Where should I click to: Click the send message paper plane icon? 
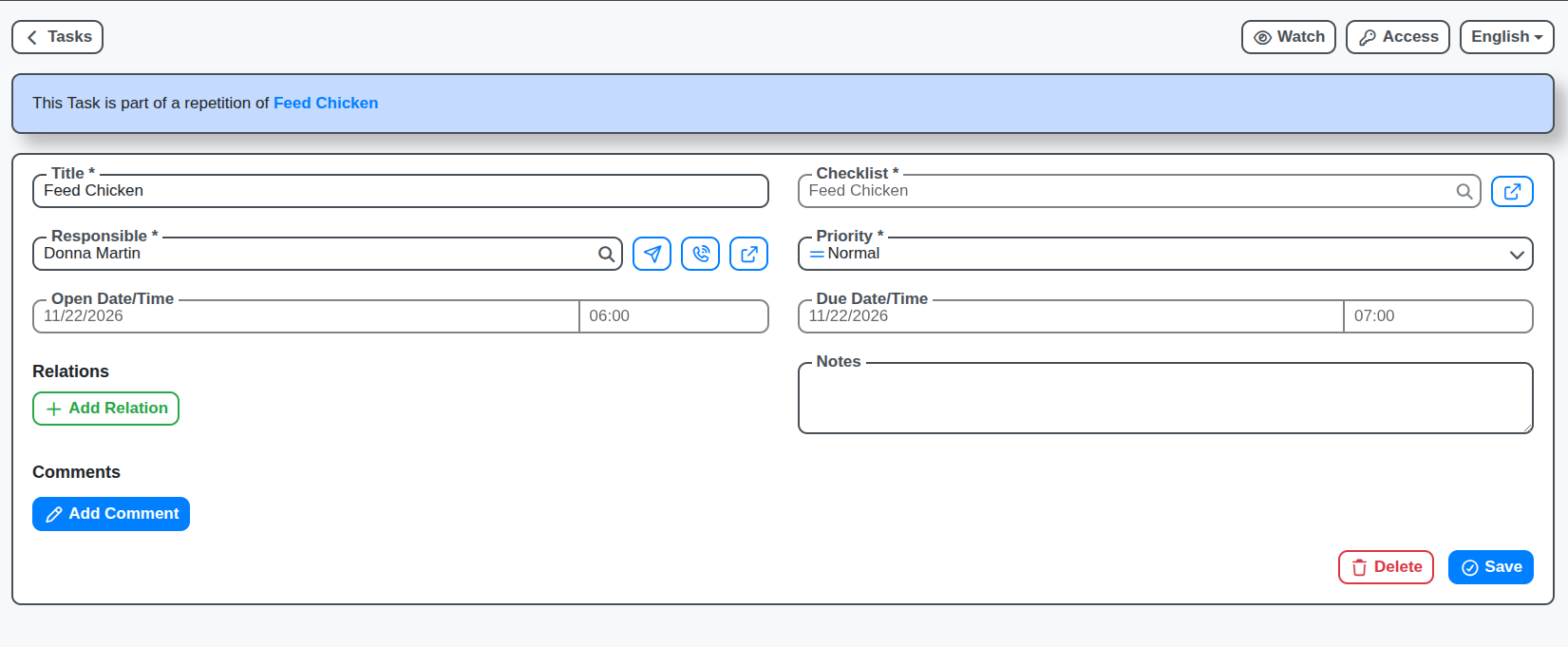click(652, 254)
